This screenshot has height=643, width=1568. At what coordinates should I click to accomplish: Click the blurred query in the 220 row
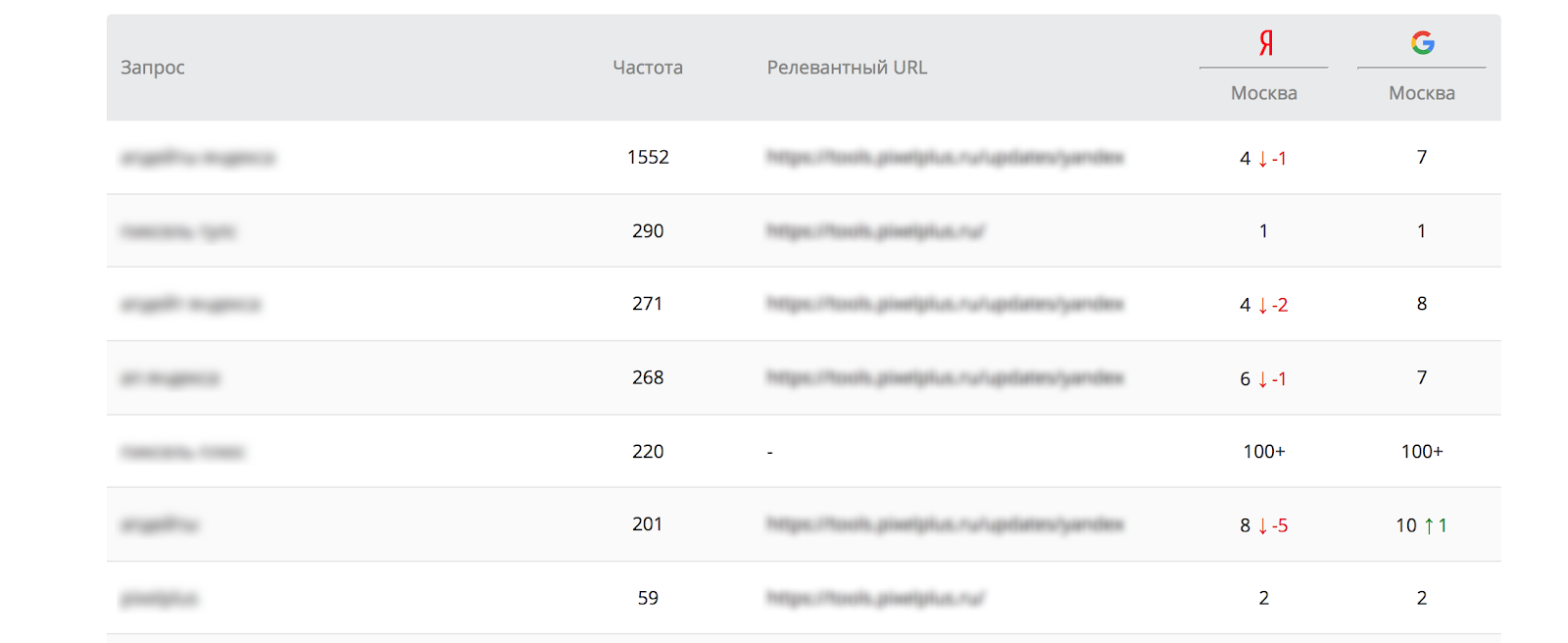point(182,452)
